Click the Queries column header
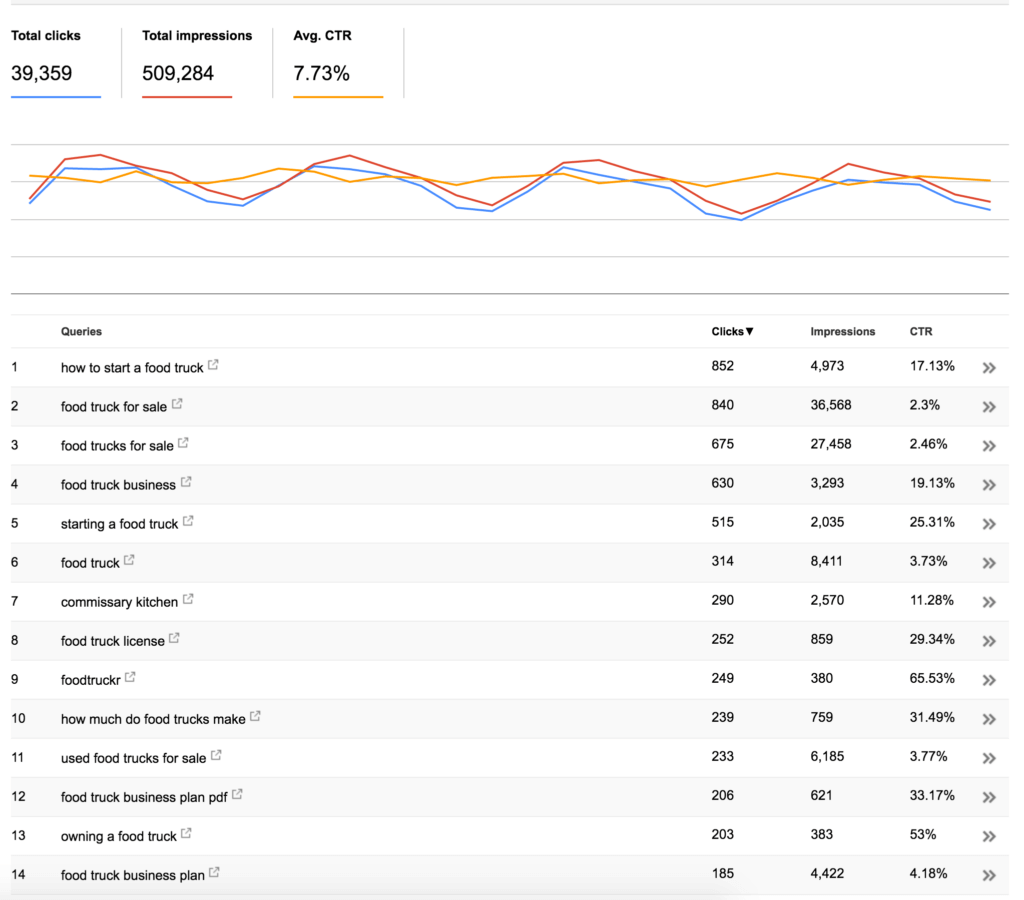Screen dimensions: 1024x900 tap(81, 332)
